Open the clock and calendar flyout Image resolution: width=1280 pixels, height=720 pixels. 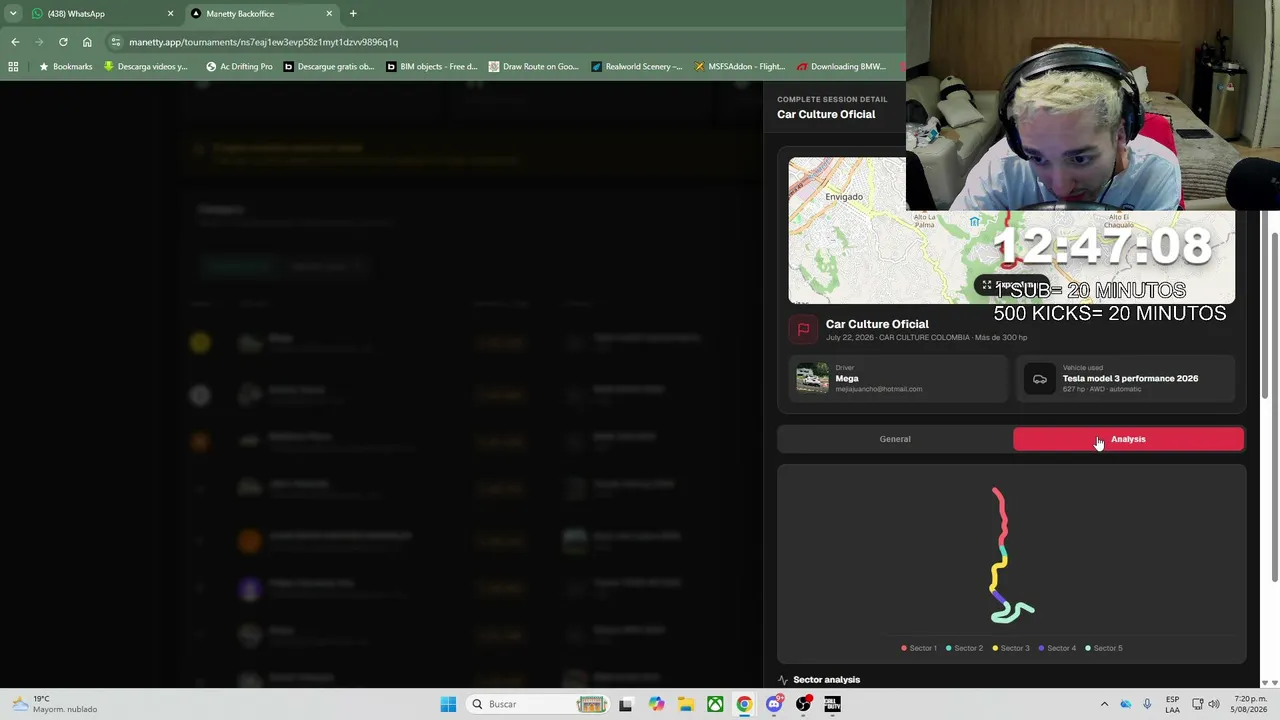(x=1250, y=704)
